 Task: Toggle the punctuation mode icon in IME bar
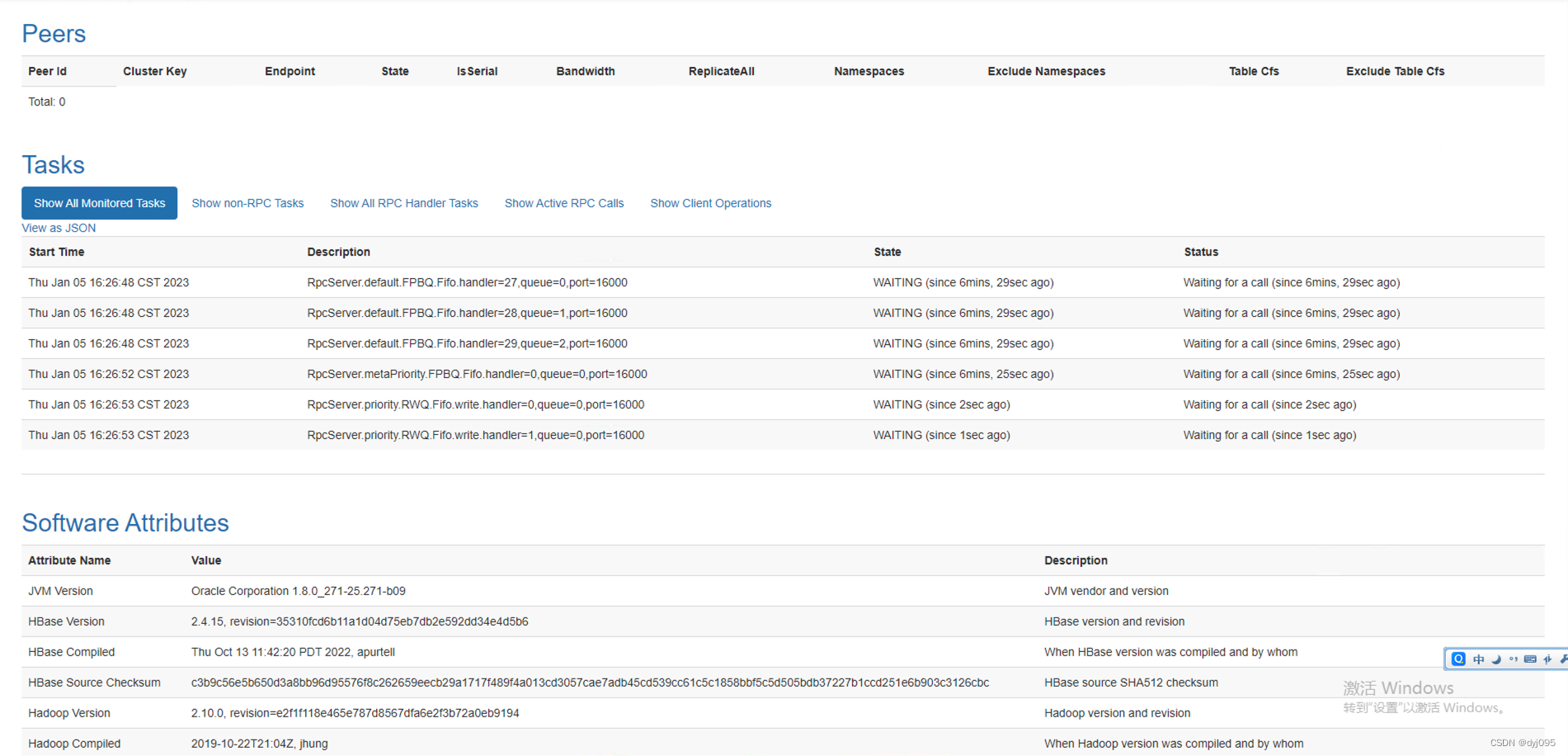click(x=1514, y=659)
